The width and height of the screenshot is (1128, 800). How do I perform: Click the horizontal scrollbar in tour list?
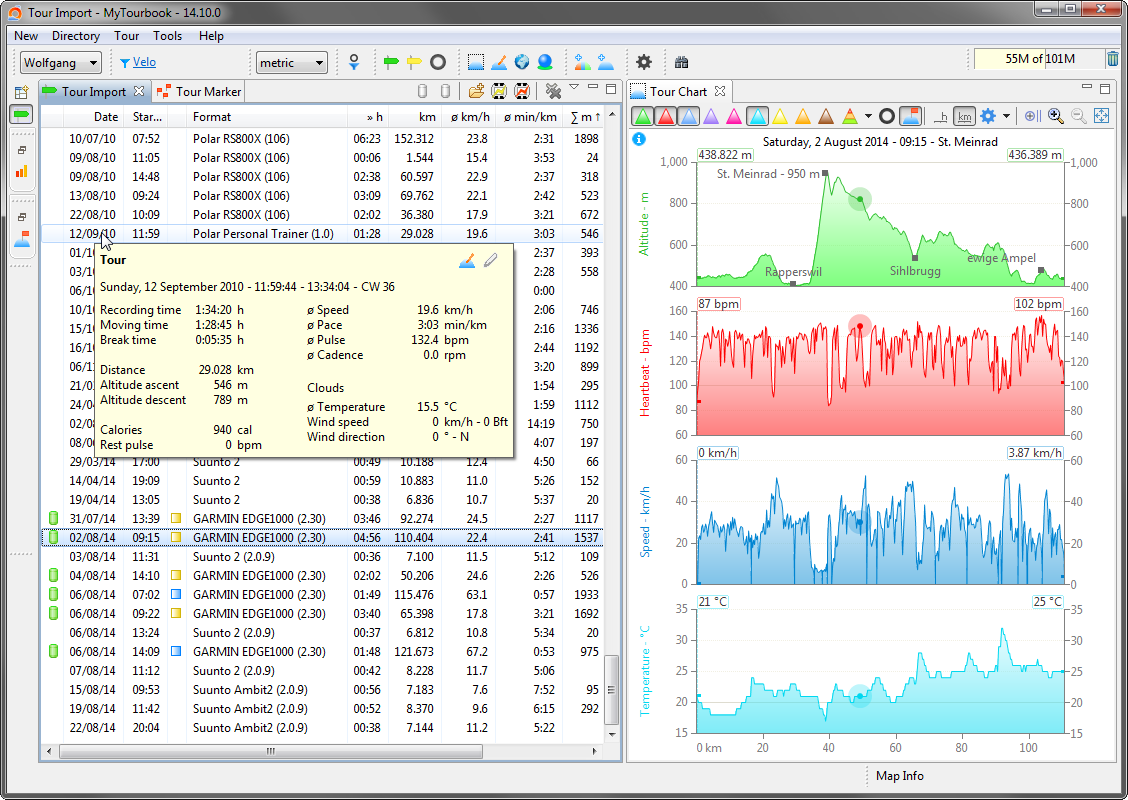[270, 751]
